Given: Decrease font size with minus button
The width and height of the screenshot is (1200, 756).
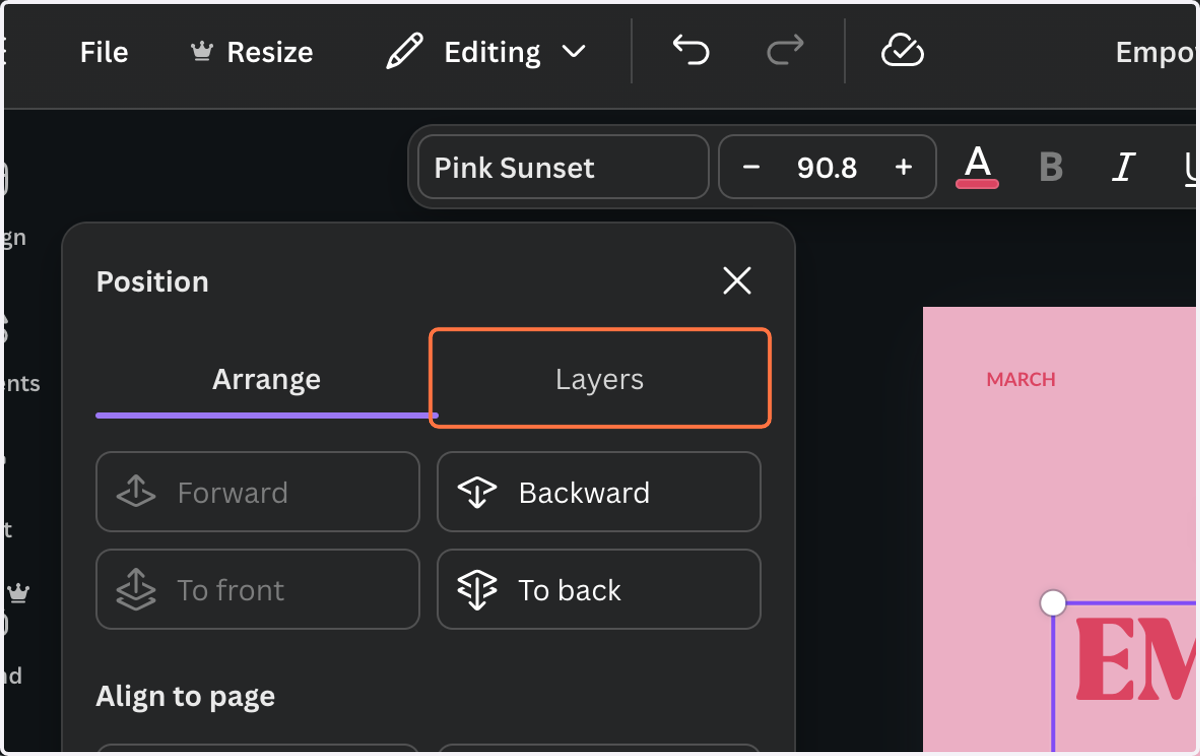Looking at the screenshot, I should (x=752, y=167).
